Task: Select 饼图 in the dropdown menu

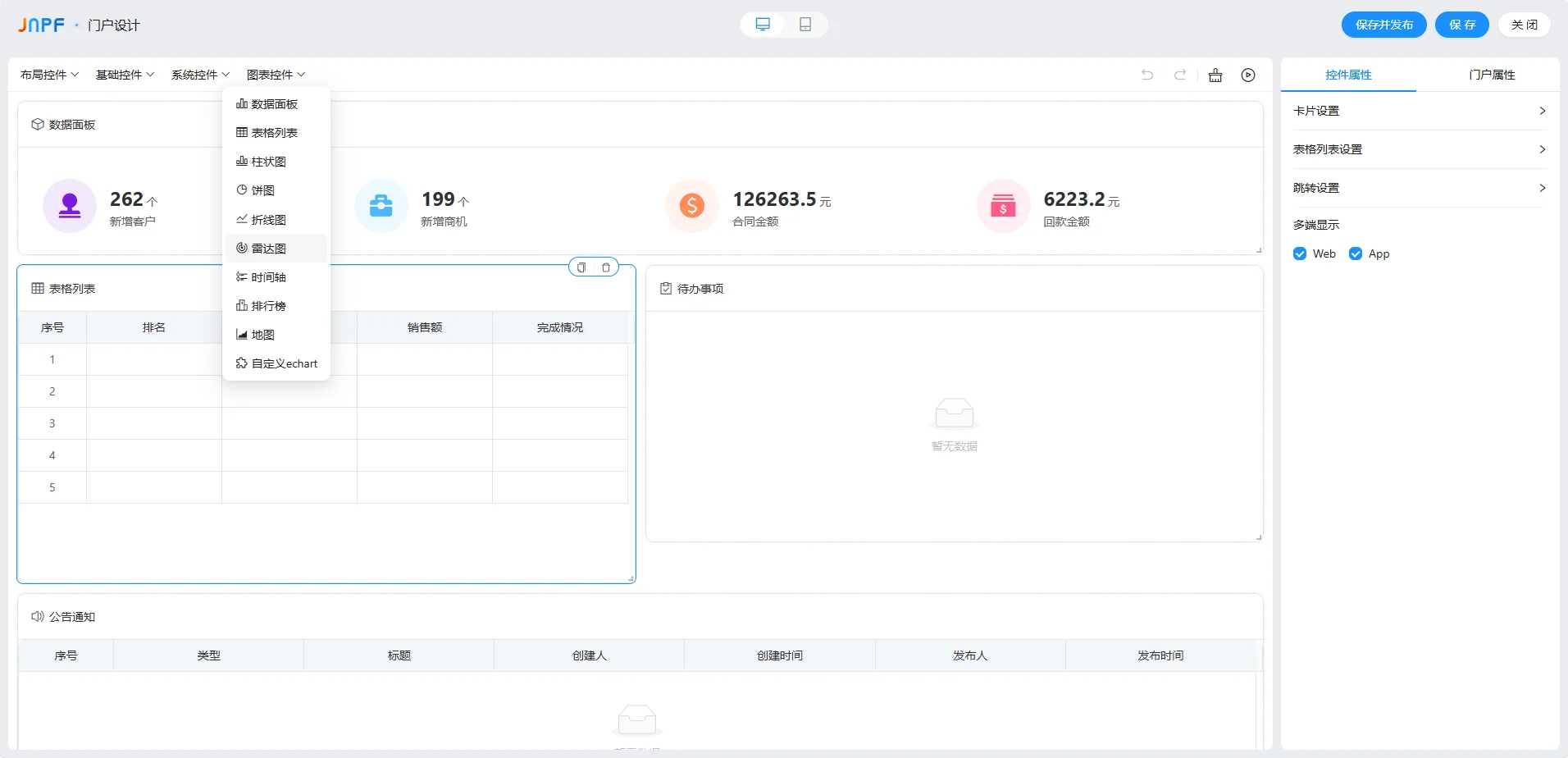Action: pyautogui.click(x=276, y=190)
